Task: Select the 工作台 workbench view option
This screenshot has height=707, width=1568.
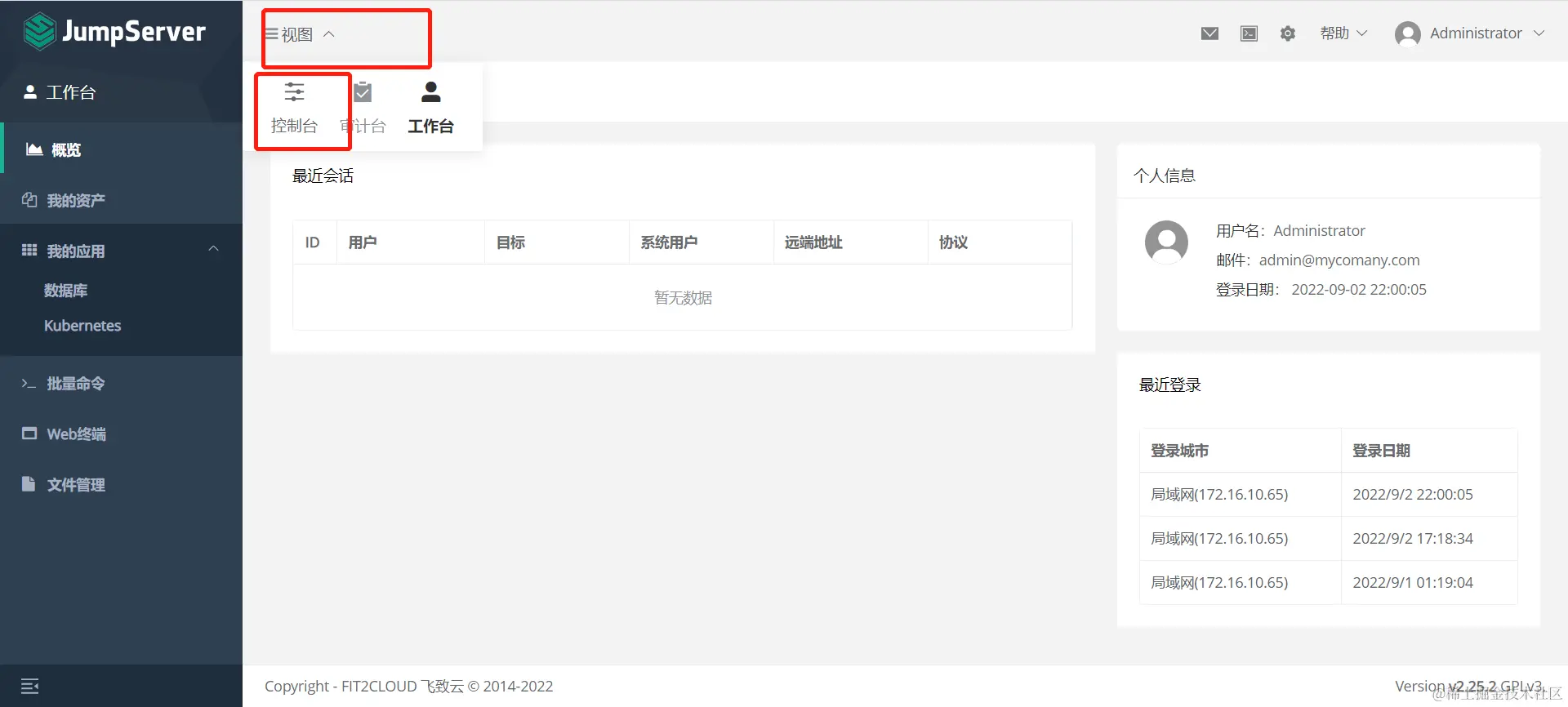Action: (x=430, y=107)
